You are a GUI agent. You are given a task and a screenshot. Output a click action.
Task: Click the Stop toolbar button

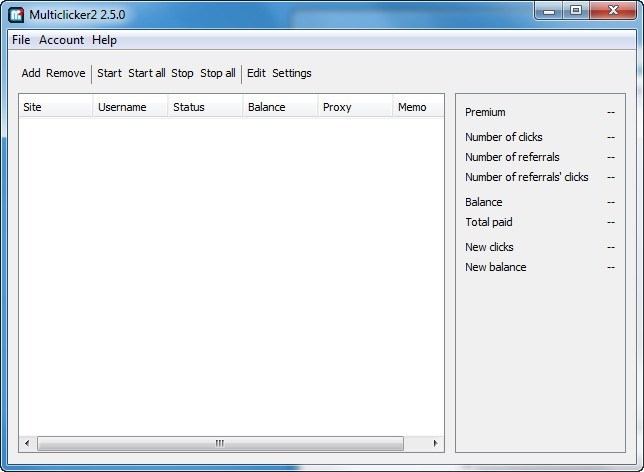pos(182,73)
